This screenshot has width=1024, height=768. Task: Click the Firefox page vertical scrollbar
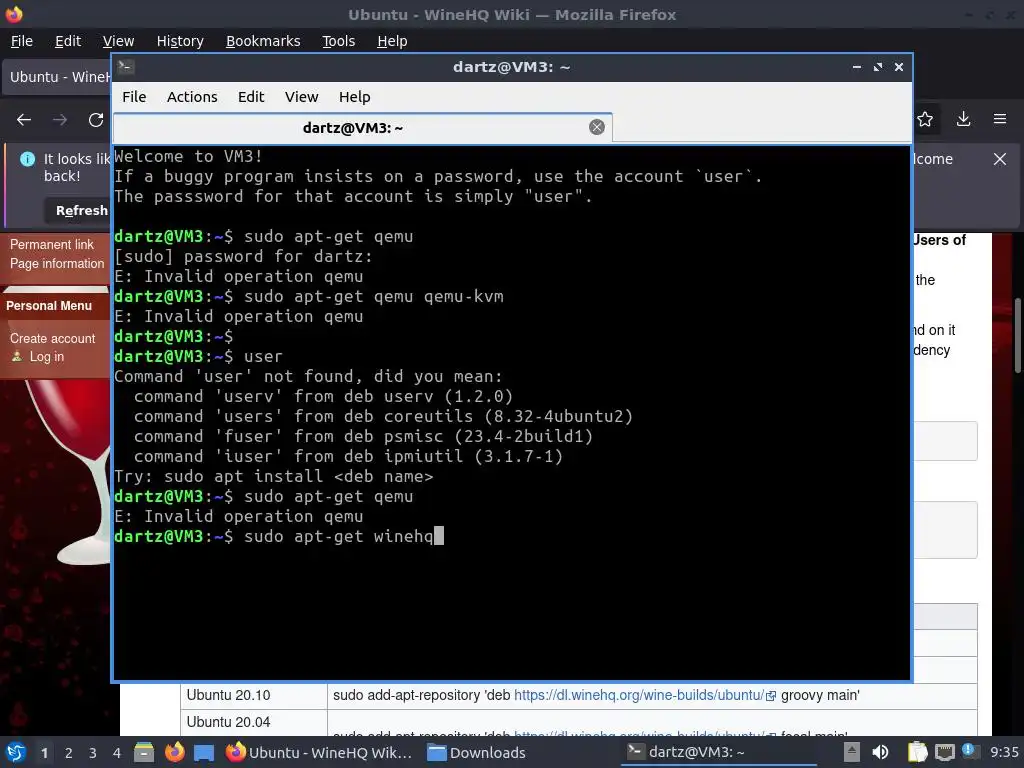tap(1017, 336)
